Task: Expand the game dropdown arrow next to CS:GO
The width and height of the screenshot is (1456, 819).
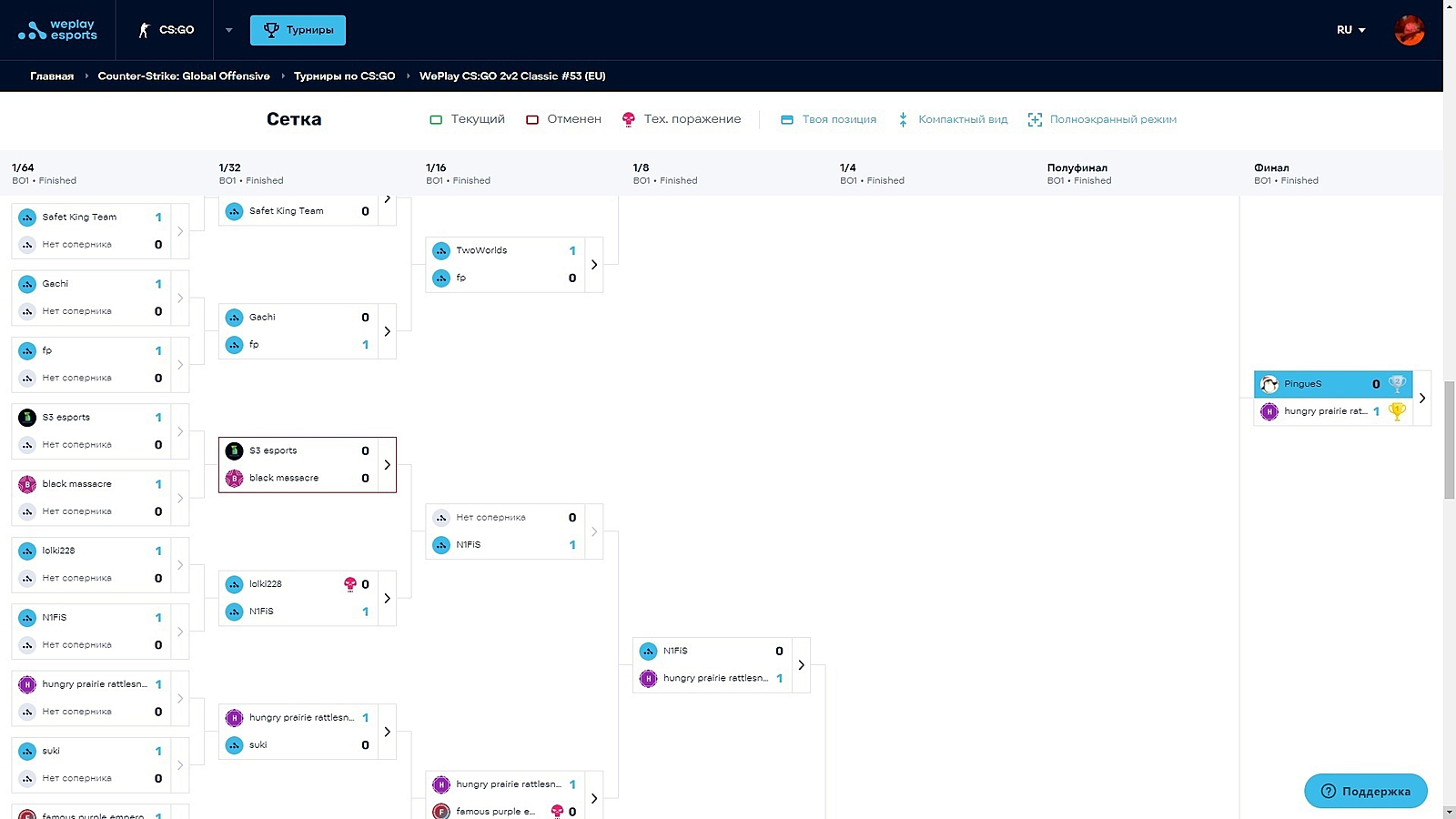Action: pyautogui.click(x=228, y=30)
